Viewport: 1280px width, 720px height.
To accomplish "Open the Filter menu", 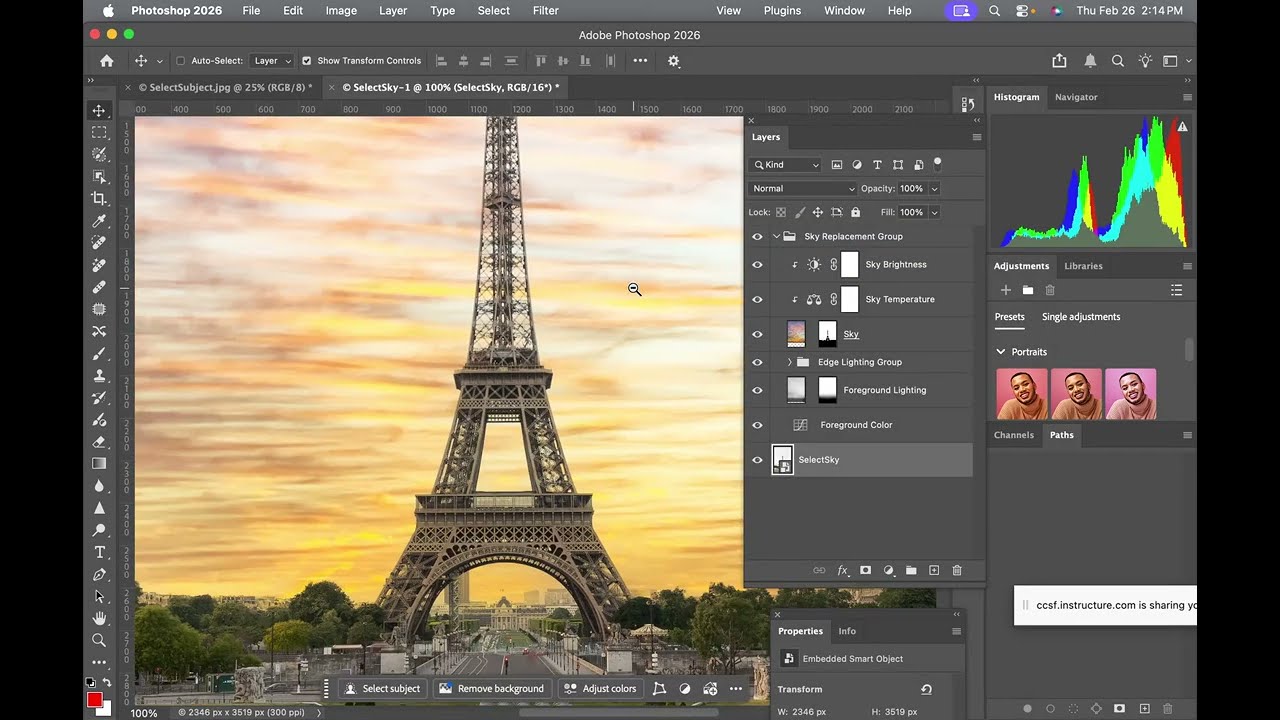I will point(546,11).
